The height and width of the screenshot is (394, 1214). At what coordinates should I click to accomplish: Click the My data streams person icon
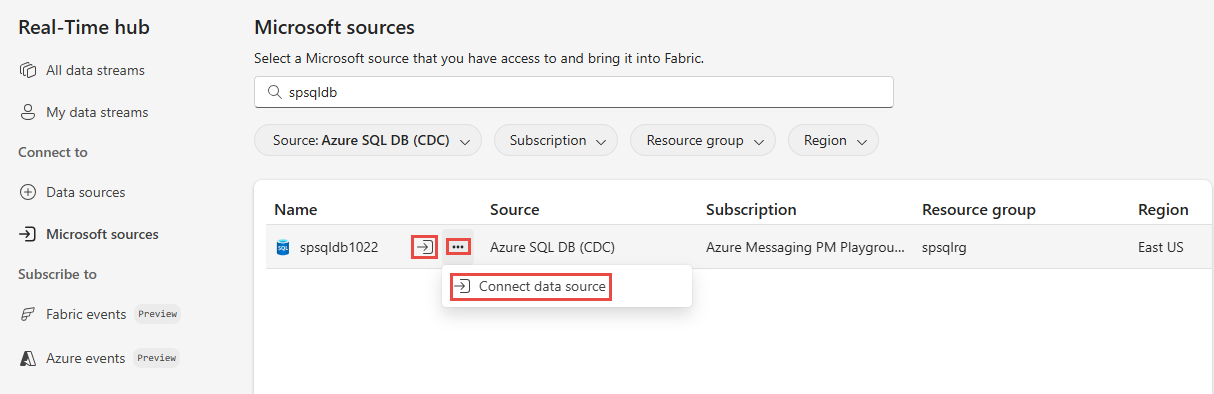click(x=28, y=113)
